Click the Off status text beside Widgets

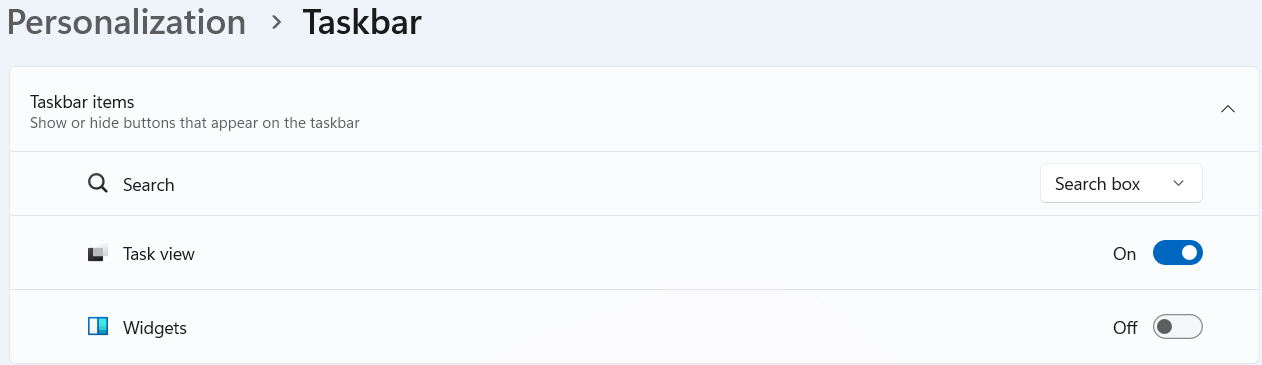tap(1125, 328)
